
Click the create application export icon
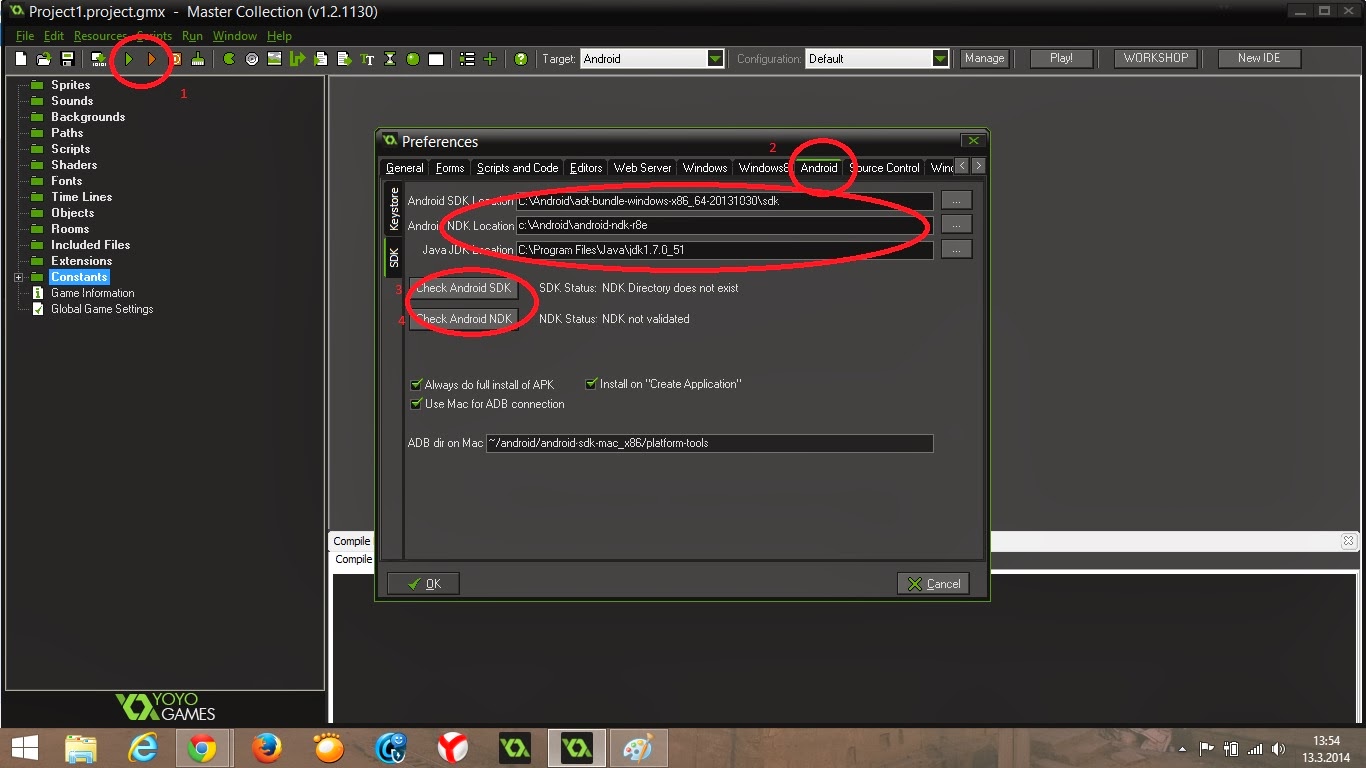[99, 59]
